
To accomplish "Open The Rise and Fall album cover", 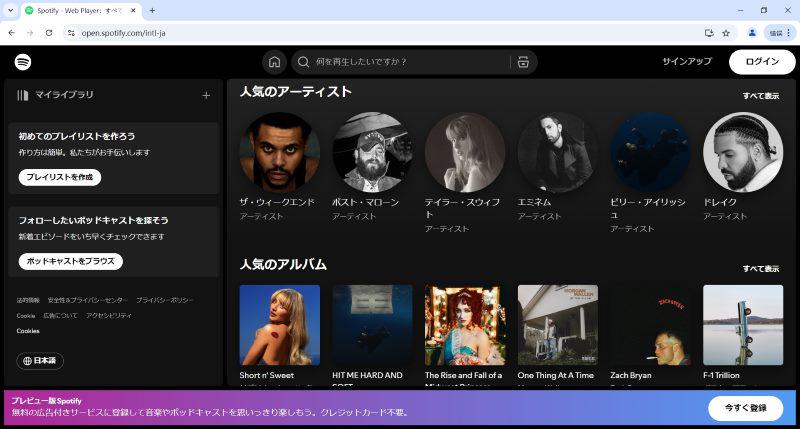I will [465, 325].
